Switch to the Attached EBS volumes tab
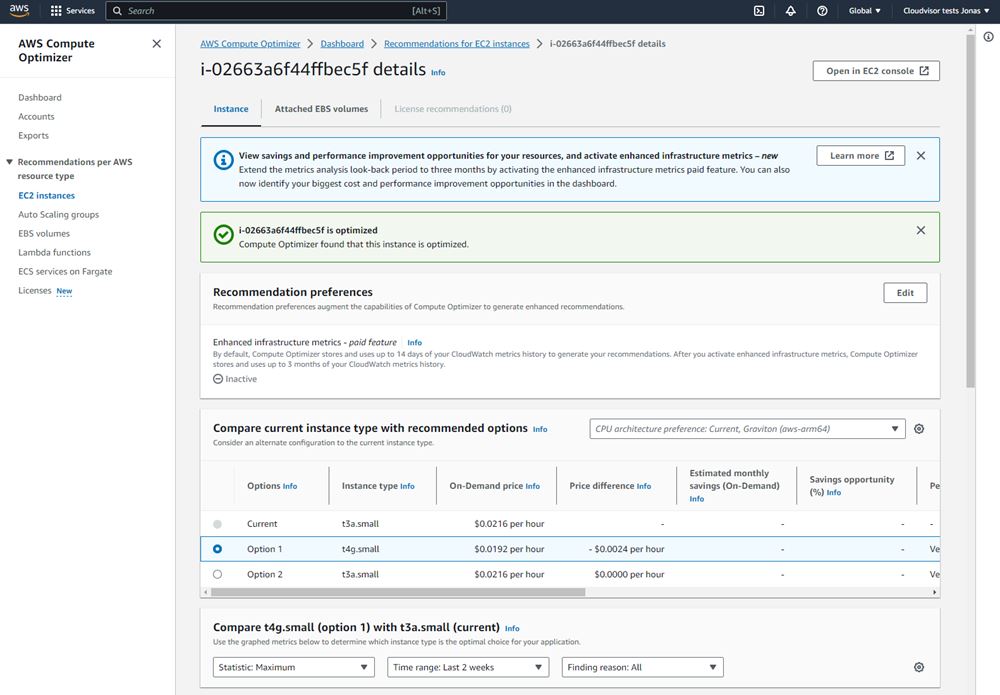 click(321, 109)
